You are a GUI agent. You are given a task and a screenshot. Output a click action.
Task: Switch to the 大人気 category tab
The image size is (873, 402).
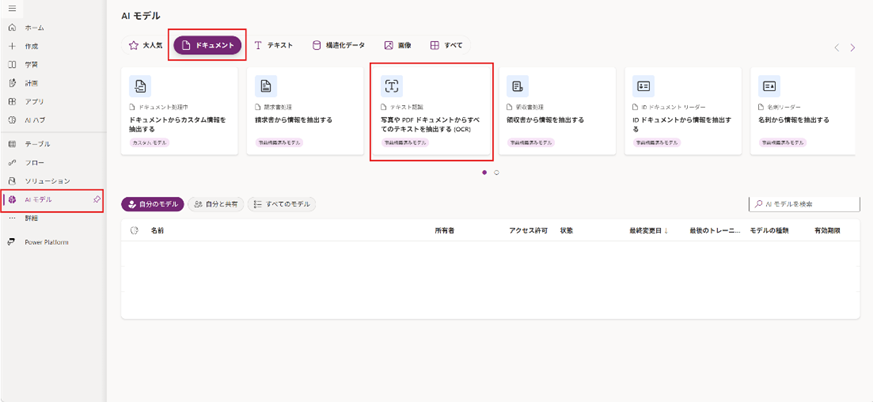(145, 46)
